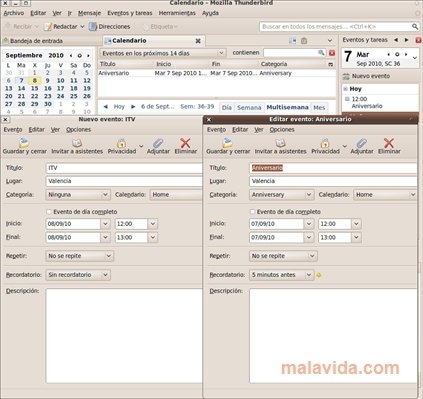Close the event filter bar red button

(332, 53)
